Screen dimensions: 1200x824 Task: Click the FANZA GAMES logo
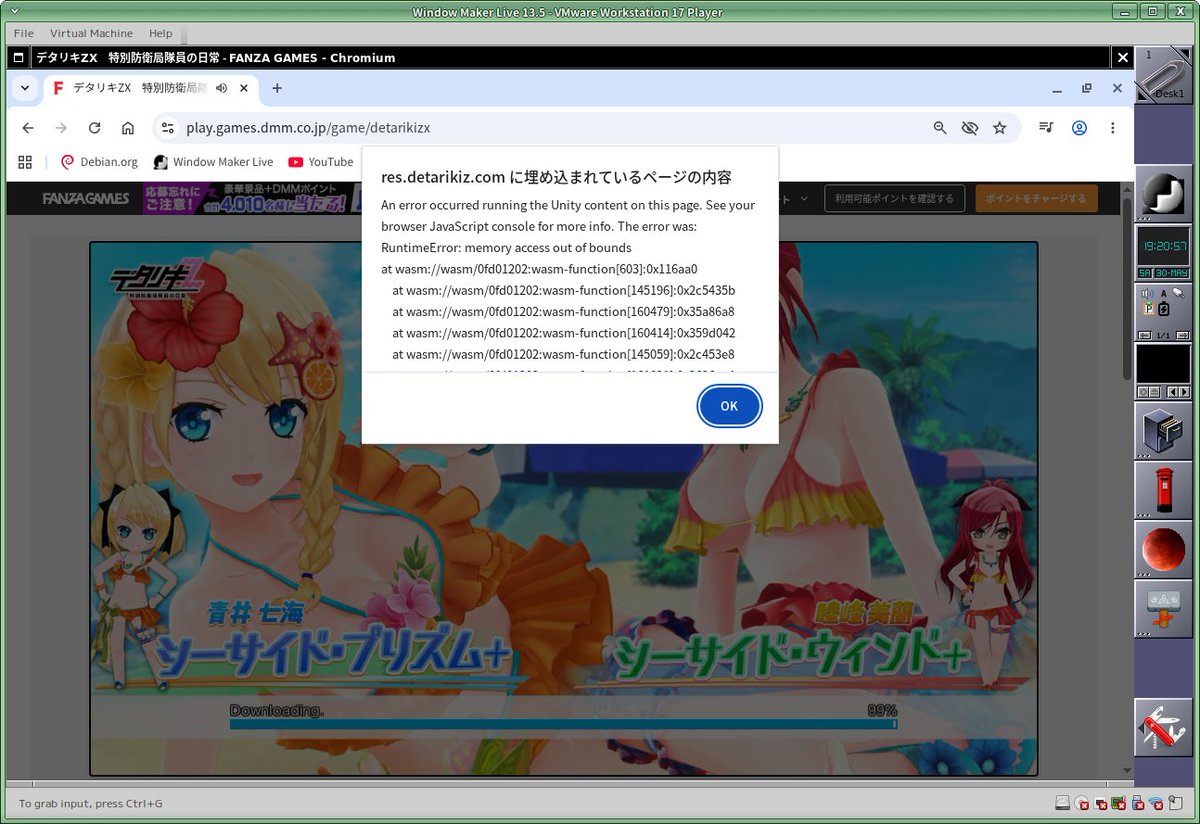86,198
